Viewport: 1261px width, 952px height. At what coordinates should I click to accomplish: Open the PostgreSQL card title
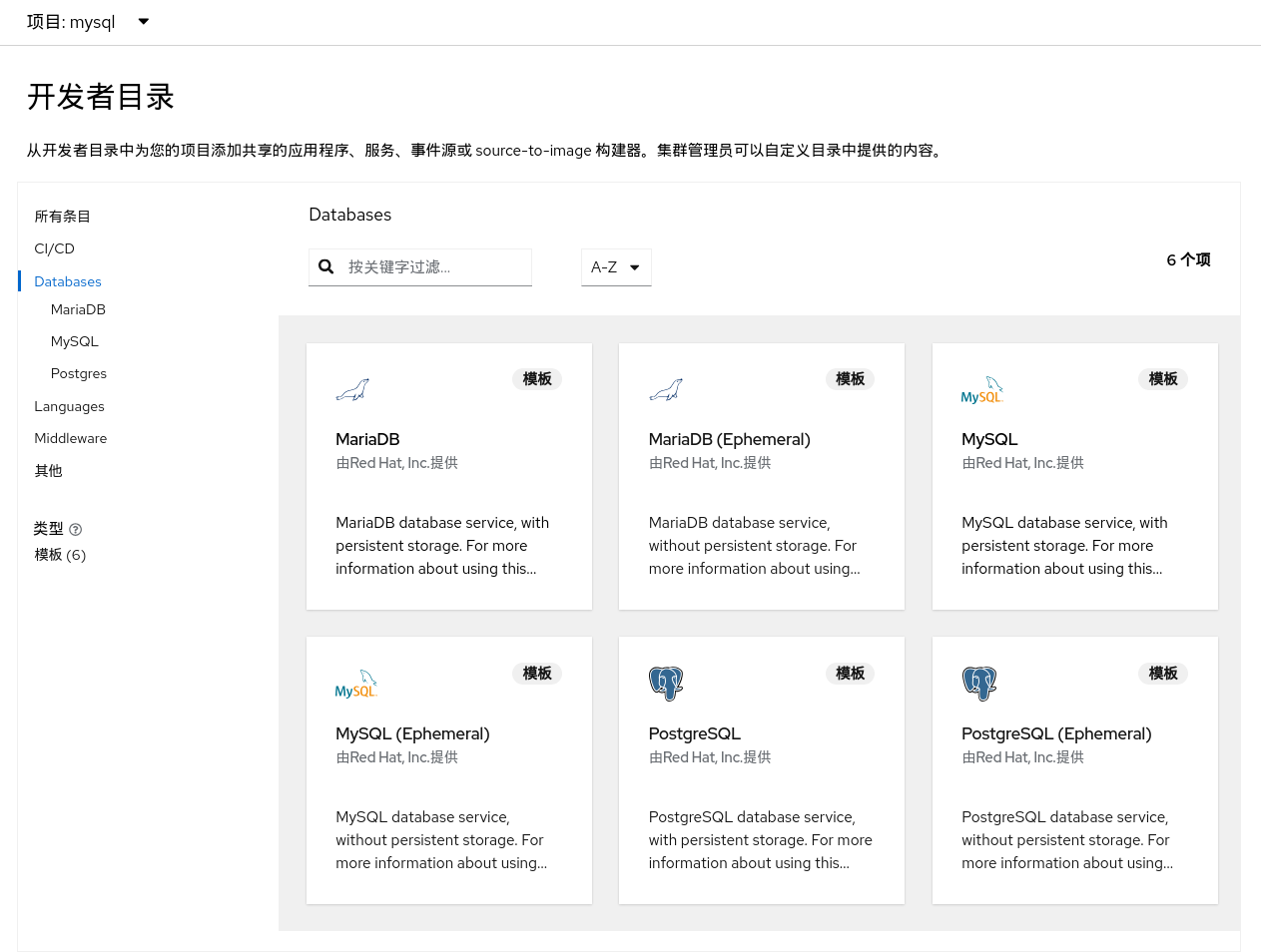(x=695, y=733)
